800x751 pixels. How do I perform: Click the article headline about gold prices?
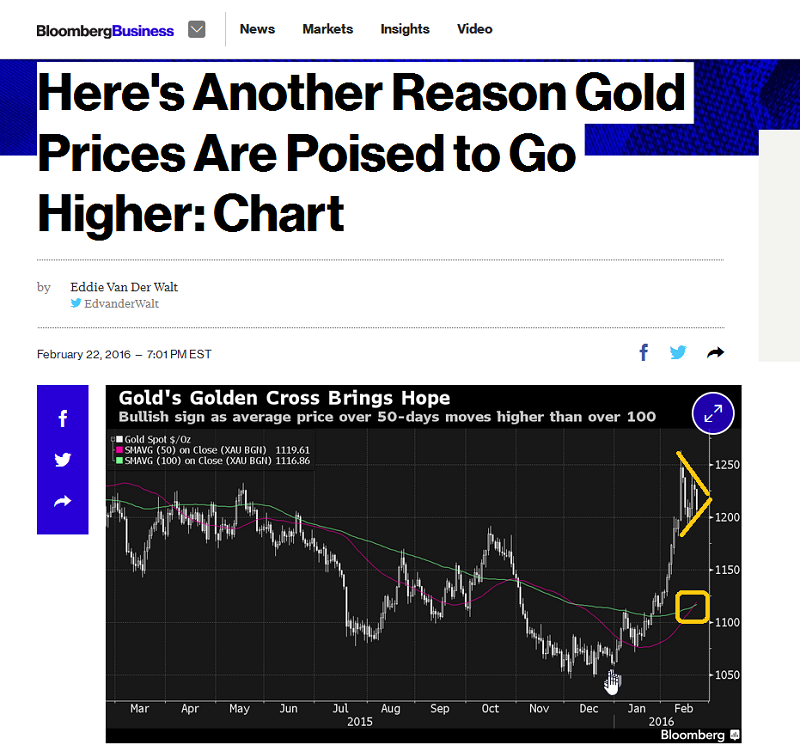pyautogui.click(x=362, y=152)
